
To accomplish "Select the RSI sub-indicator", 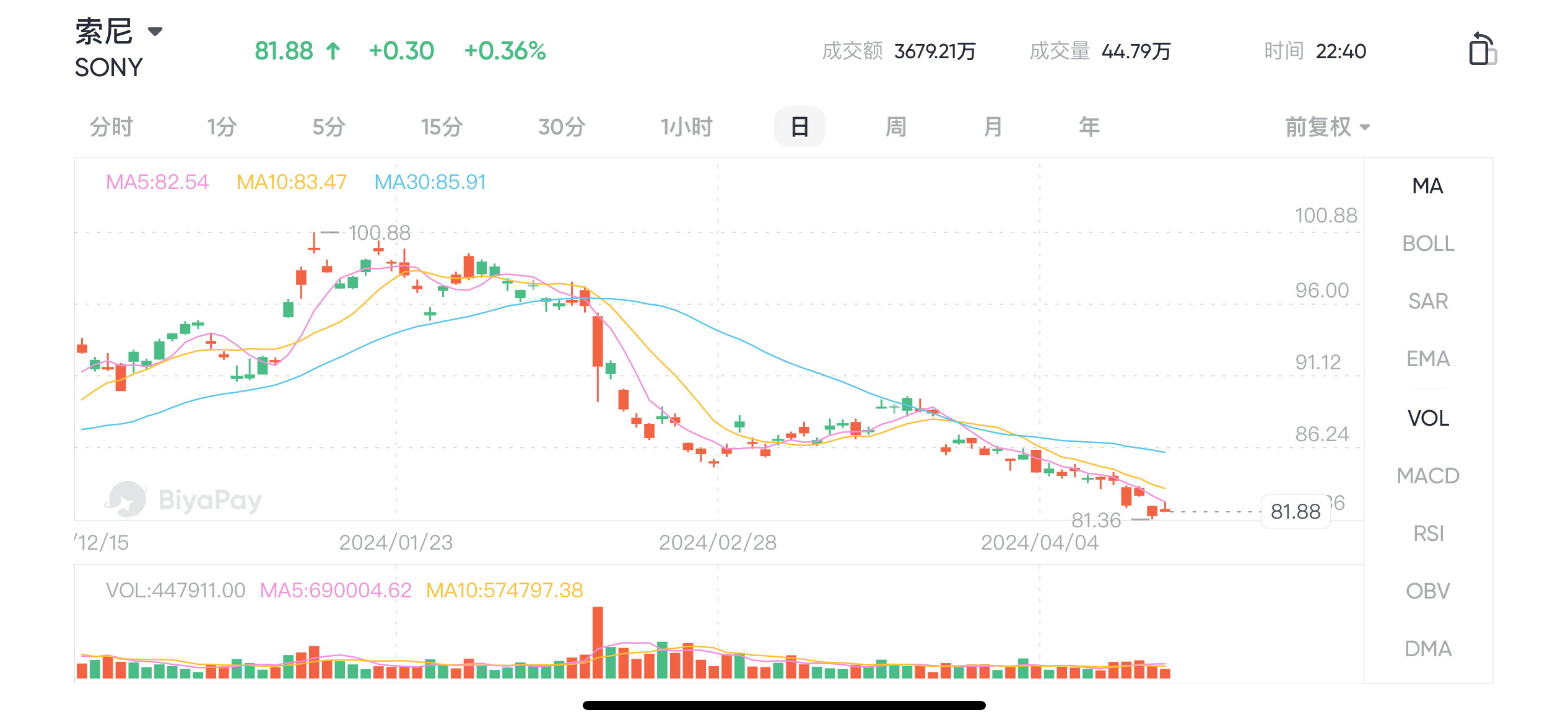I will 1428,534.
